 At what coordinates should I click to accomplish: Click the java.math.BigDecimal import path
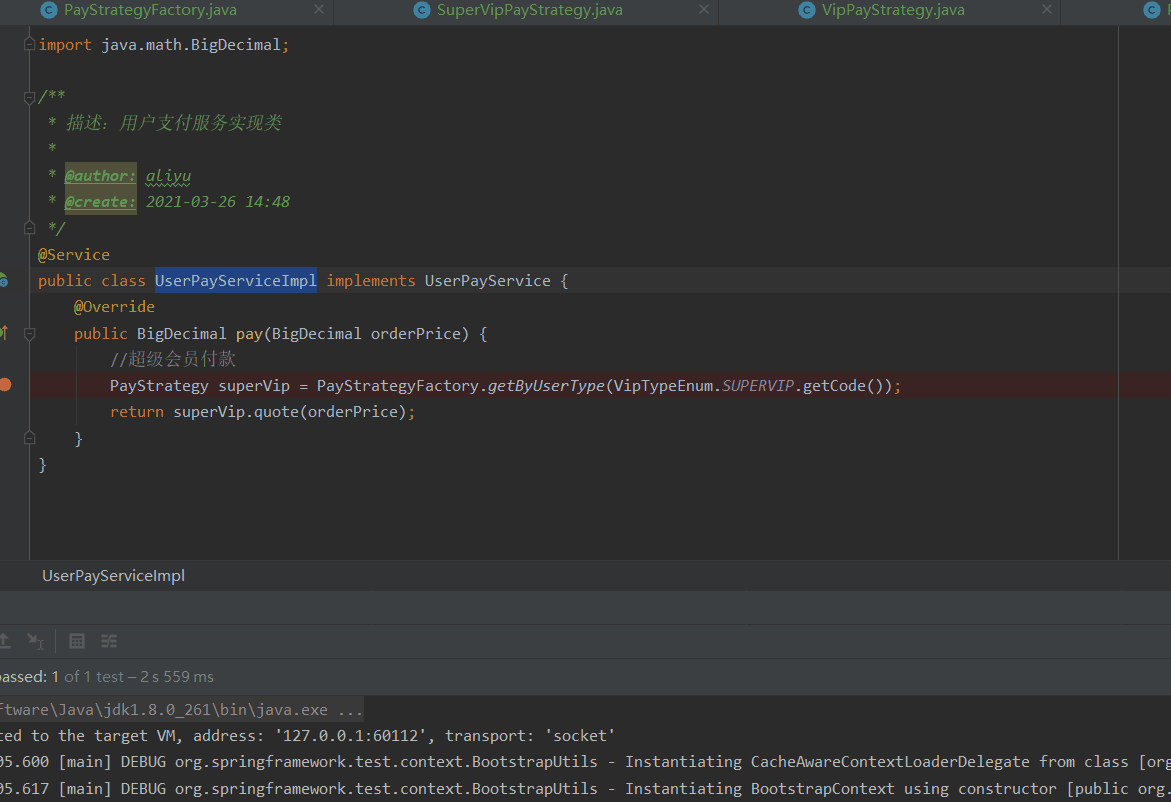pos(190,45)
